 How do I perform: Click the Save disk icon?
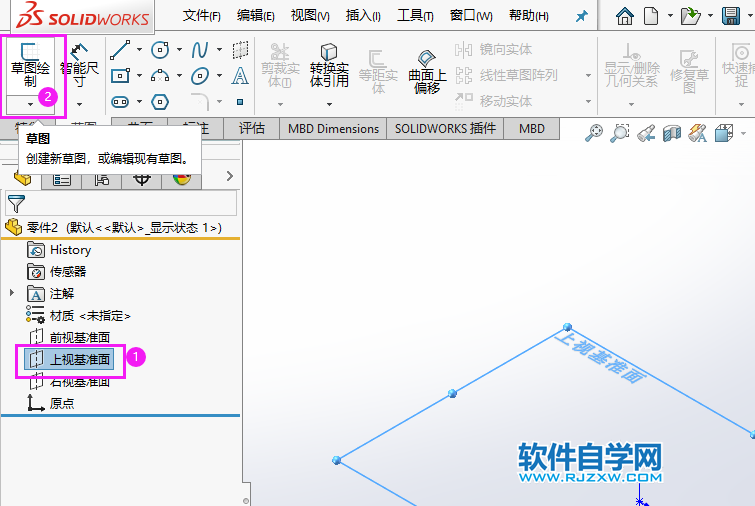(731, 16)
